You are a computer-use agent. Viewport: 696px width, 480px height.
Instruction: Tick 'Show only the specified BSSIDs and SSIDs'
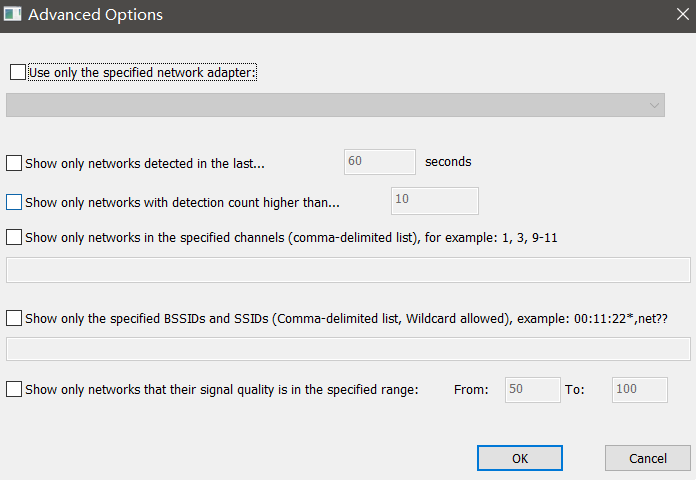pyautogui.click(x=14, y=318)
